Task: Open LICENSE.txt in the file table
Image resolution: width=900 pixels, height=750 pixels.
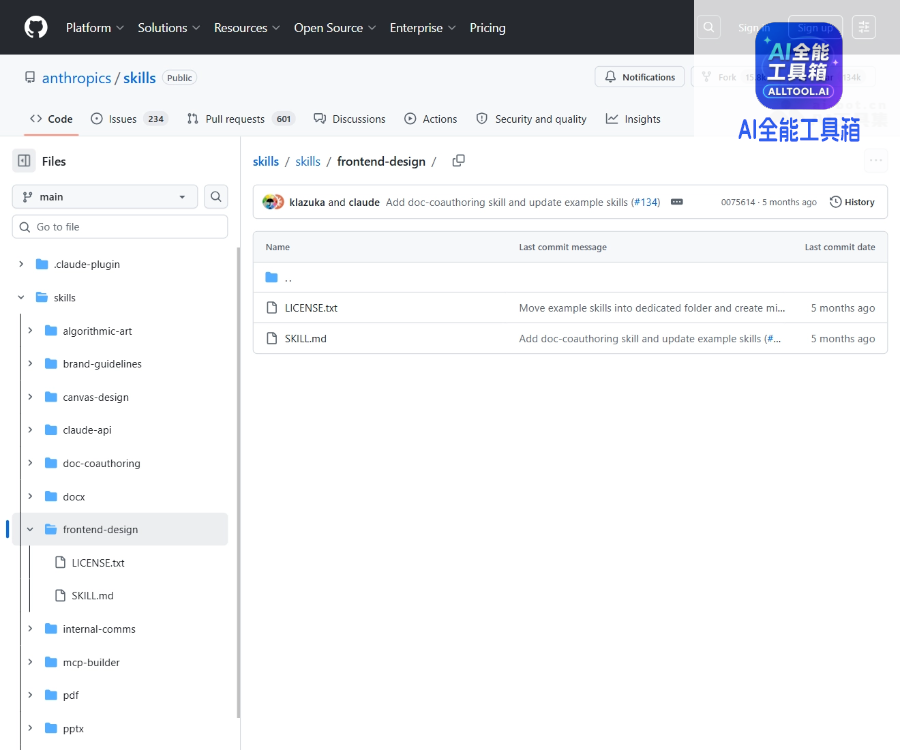Action: (311, 308)
